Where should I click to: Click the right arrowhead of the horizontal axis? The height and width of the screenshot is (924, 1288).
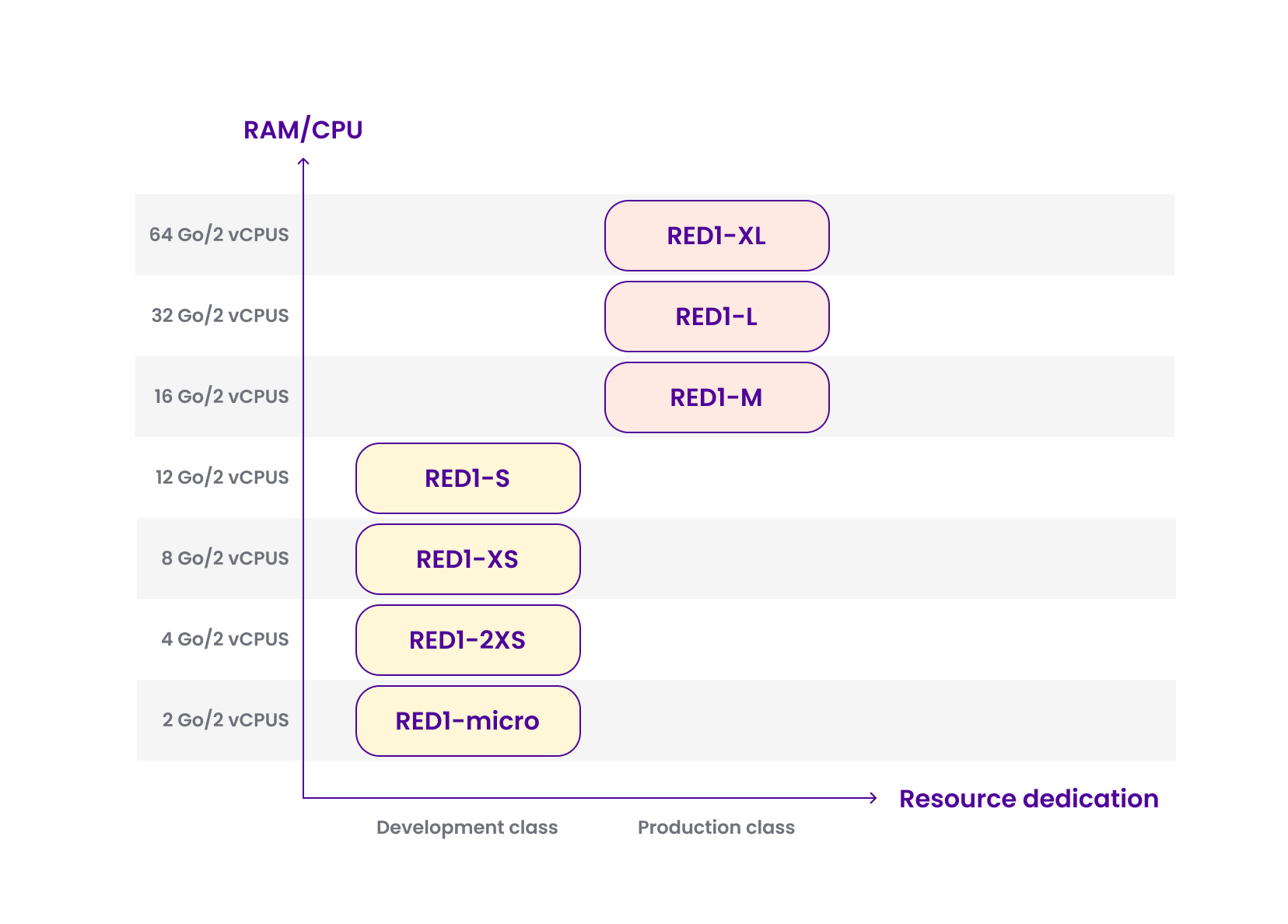pyautogui.click(x=873, y=797)
